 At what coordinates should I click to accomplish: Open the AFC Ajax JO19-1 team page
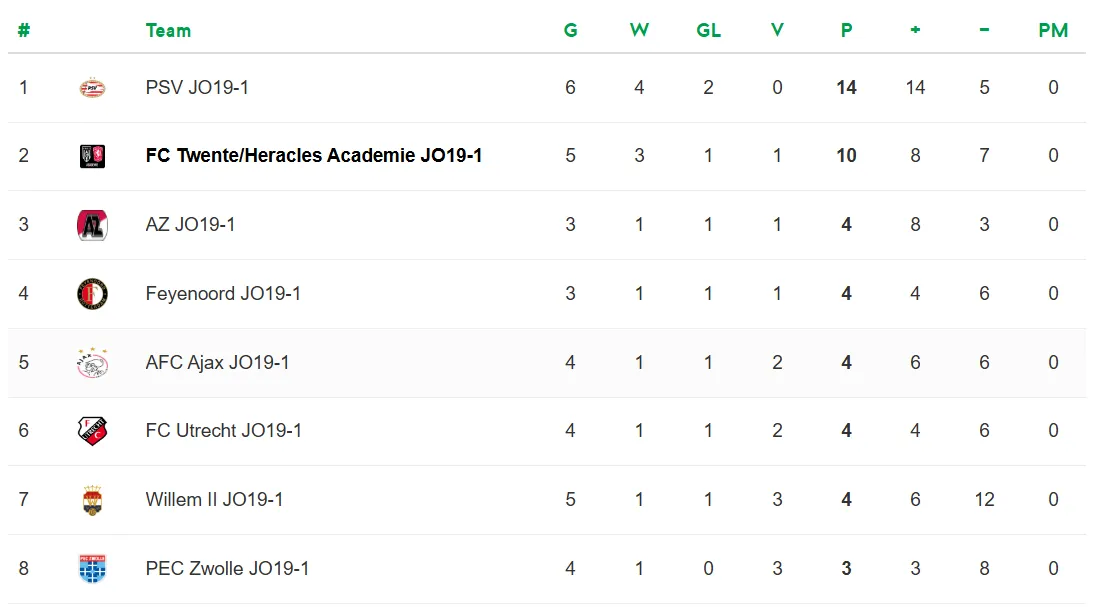pyautogui.click(x=217, y=363)
